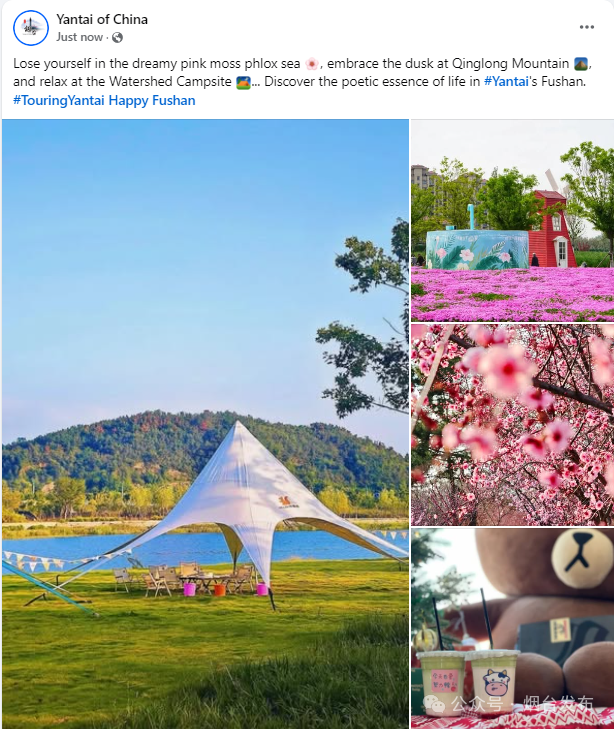Open the #TouringYantai hashtag
Screen dimensions: 614x729
[59, 100]
